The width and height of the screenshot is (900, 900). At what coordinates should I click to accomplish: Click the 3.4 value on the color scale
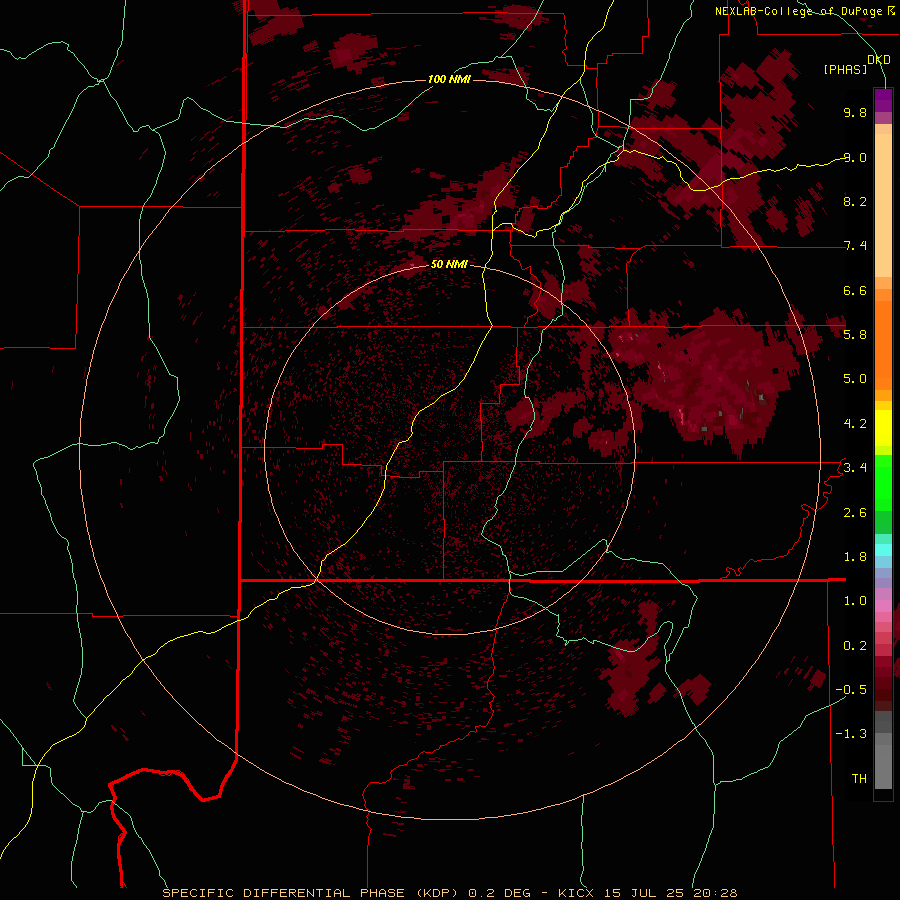pos(855,468)
